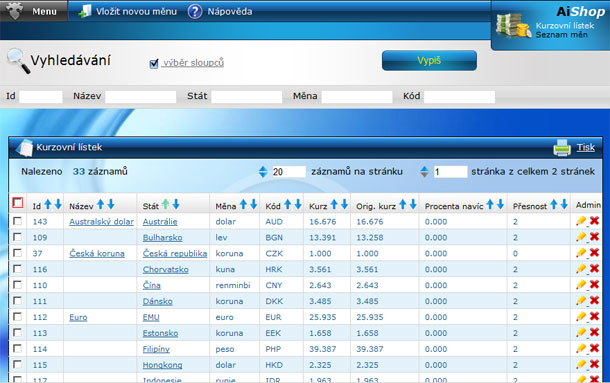The image size is (610, 383).
Task: Click the Vložit novou měnu icon
Action: pos(84,12)
